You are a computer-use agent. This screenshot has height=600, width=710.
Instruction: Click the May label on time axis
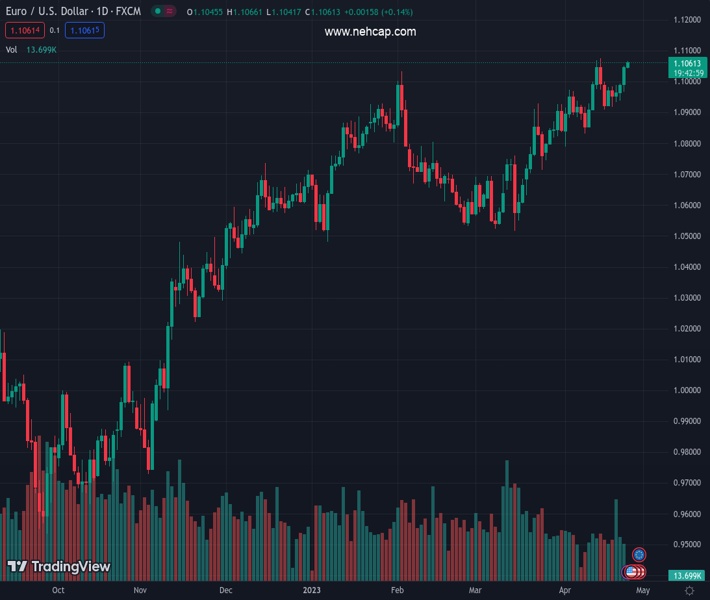[642, 590]
